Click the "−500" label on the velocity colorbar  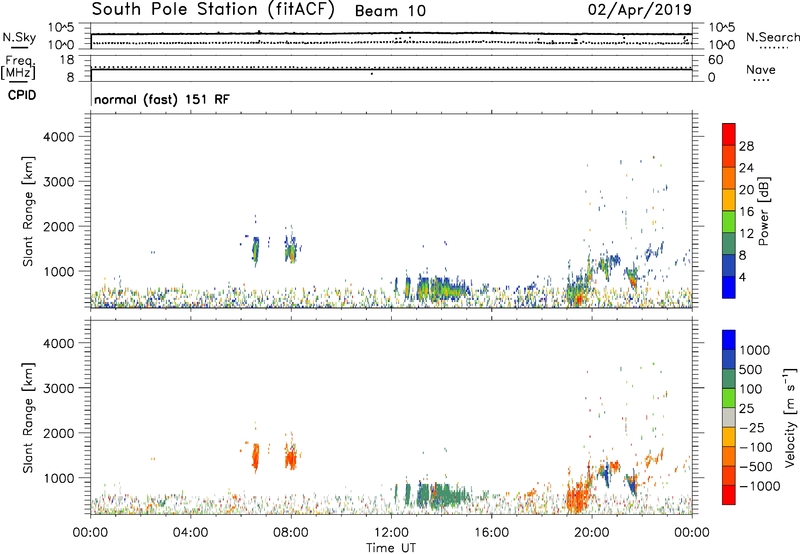[x=756, y=467]
